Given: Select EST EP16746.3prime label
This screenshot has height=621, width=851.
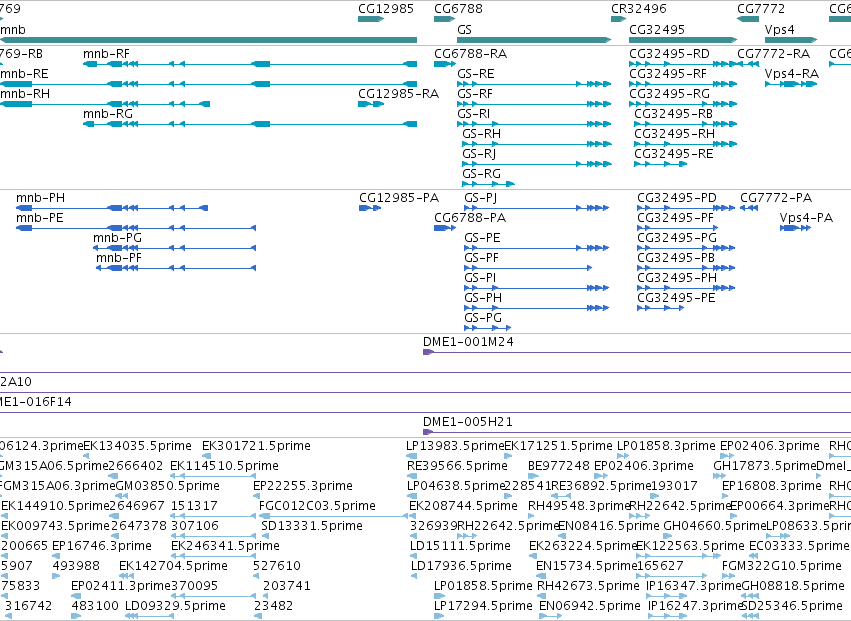Looking at the screenshot, I should click(x=102, y=547).
